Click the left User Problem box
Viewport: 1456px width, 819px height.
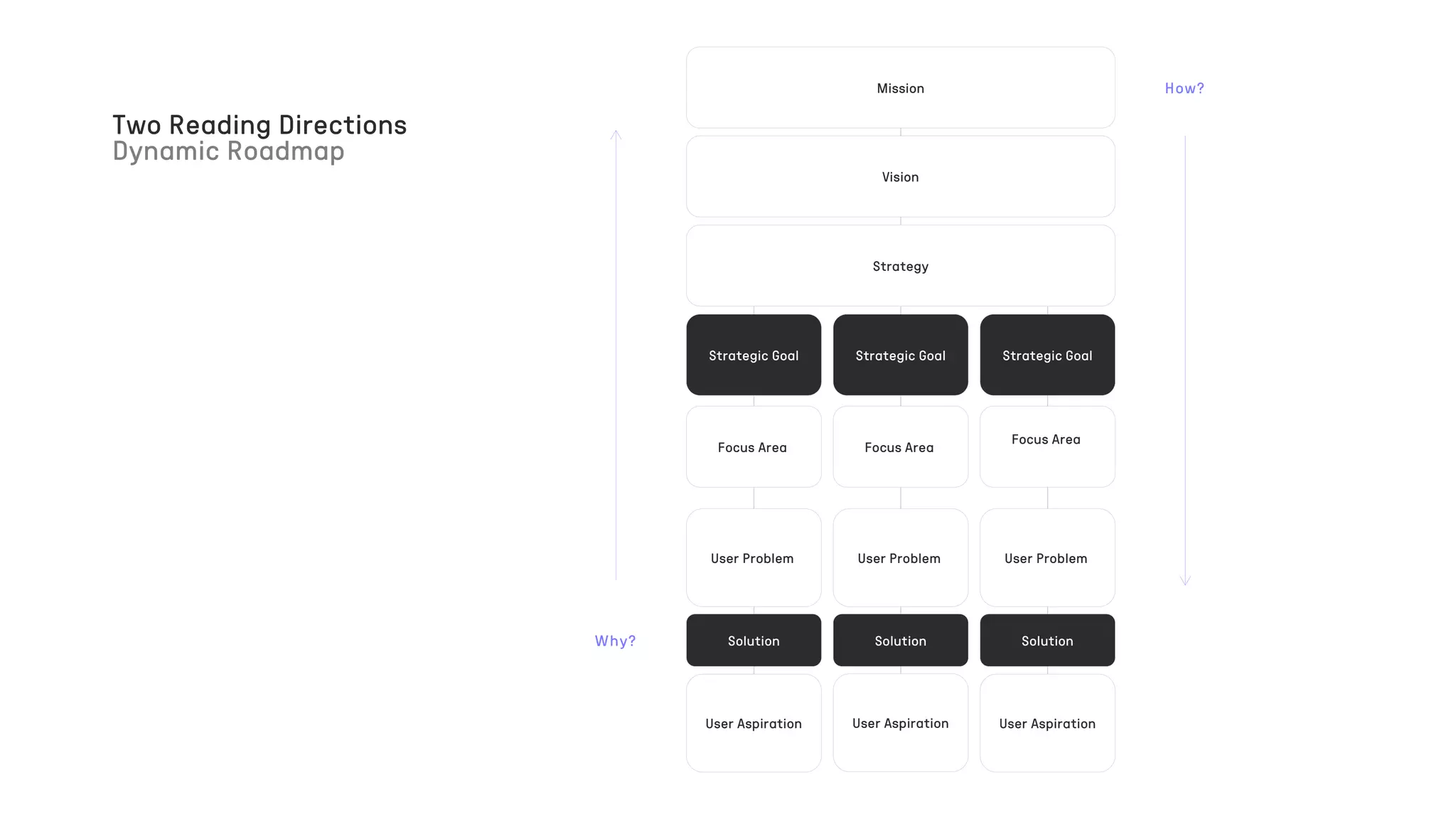click(x=754, y=558)
